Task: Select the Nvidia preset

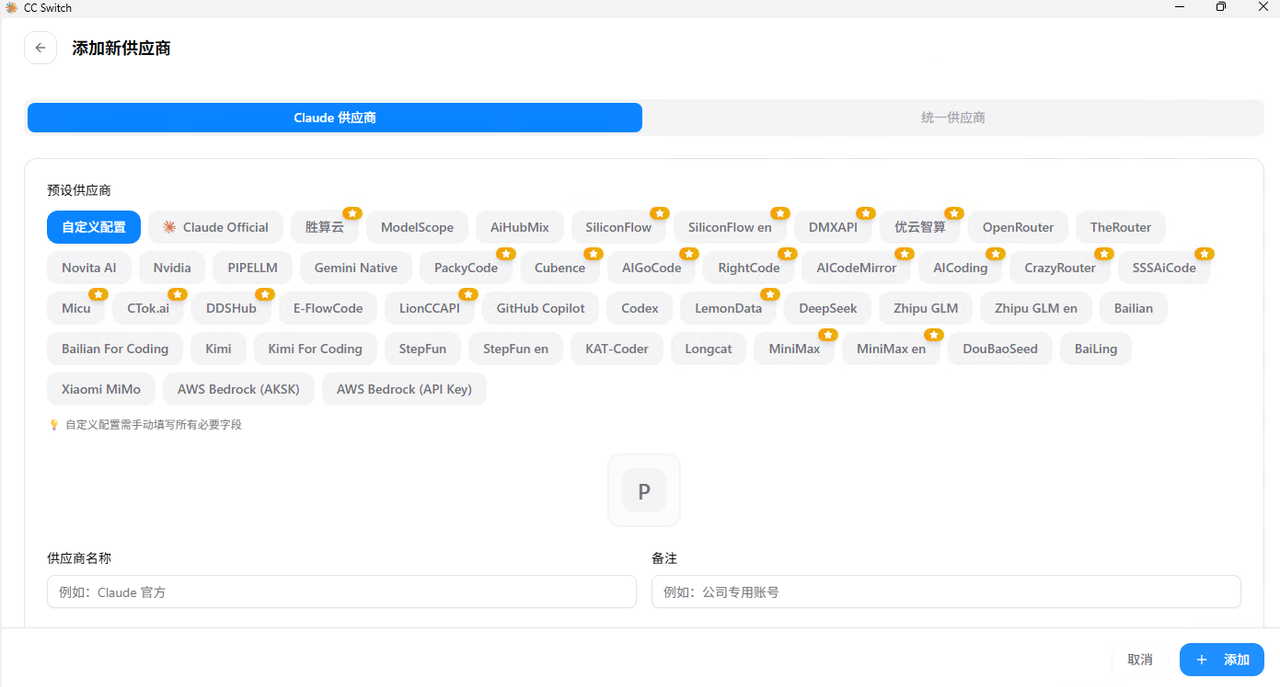Action: tap(172, 268)
